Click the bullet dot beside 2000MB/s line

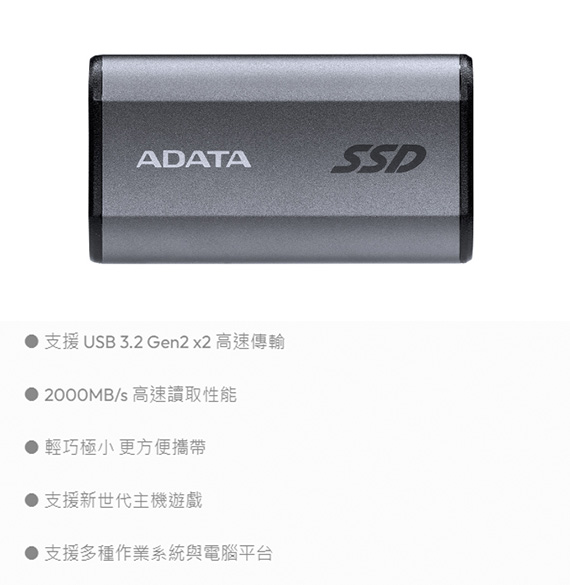[x=32, y=394]
